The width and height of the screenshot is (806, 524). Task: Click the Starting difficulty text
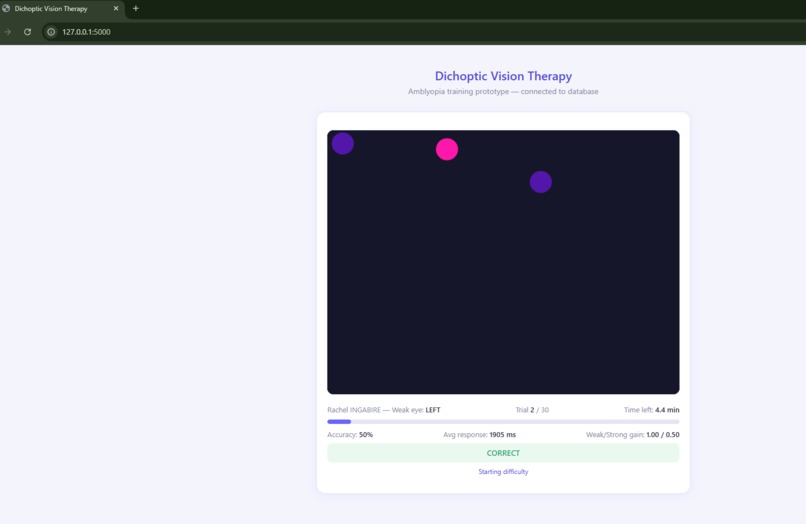tap(503, 472)
